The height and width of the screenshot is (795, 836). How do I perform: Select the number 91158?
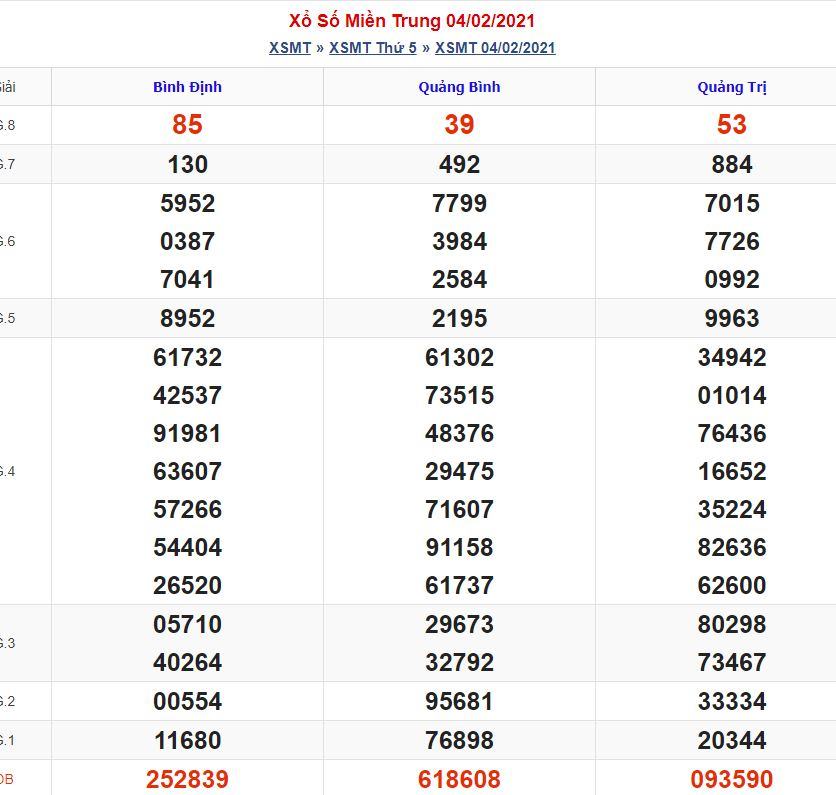click(459, 547)
